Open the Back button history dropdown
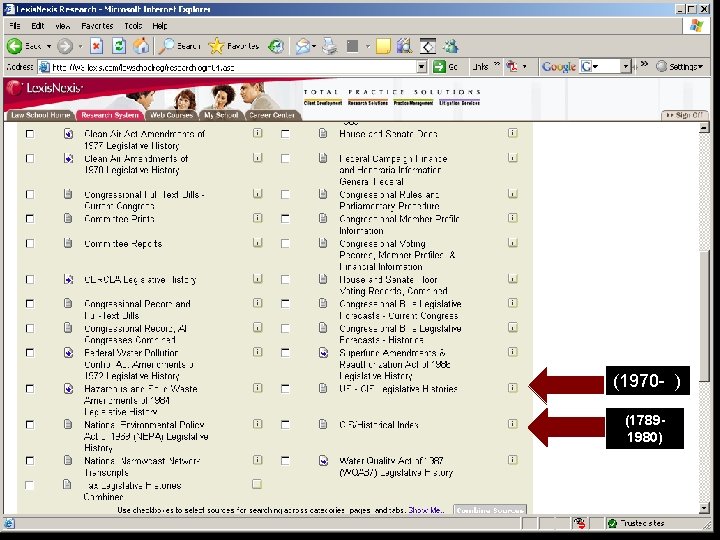 [49, 46]
